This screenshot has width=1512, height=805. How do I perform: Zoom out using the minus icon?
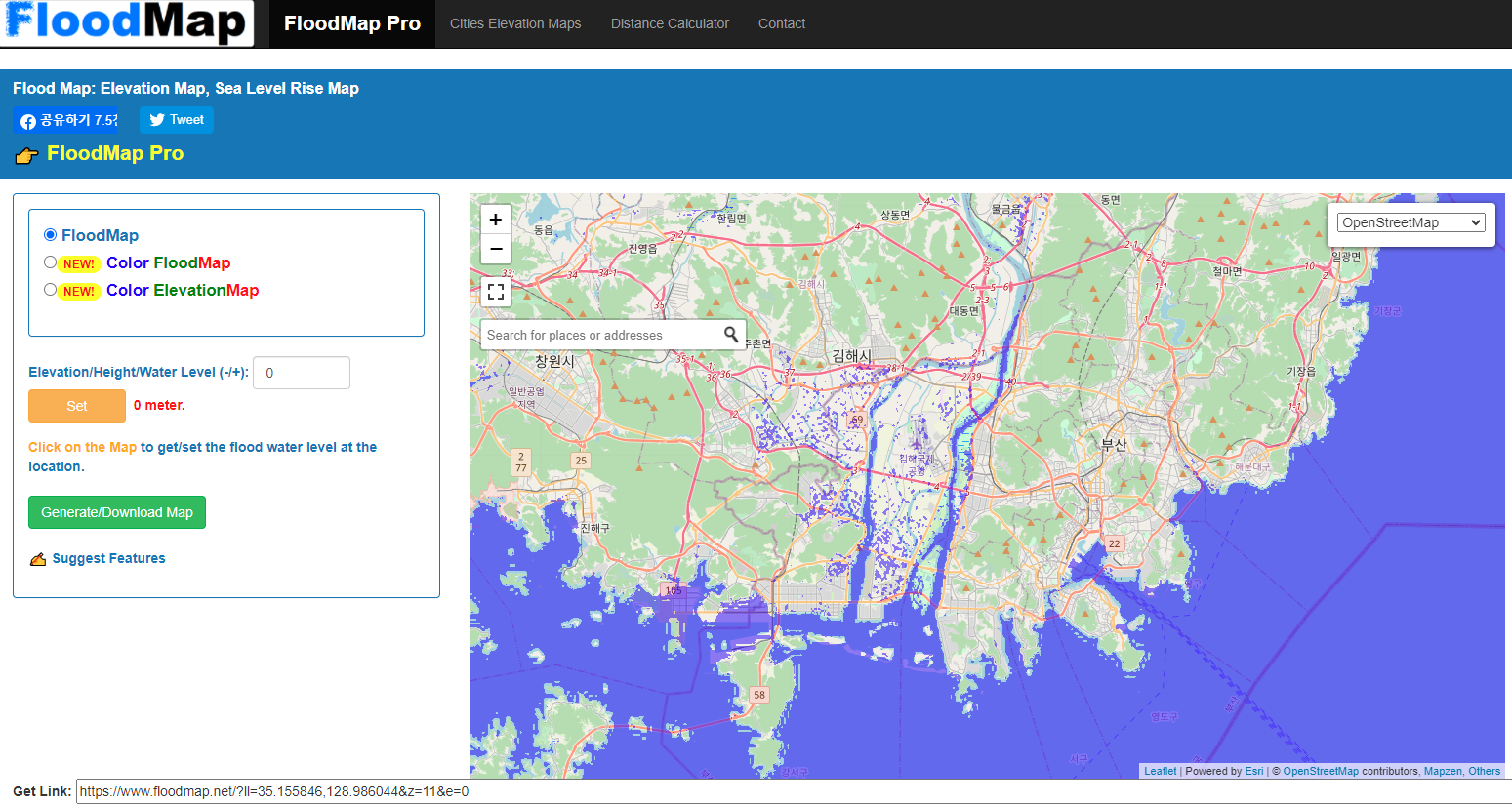coord(495,250)
